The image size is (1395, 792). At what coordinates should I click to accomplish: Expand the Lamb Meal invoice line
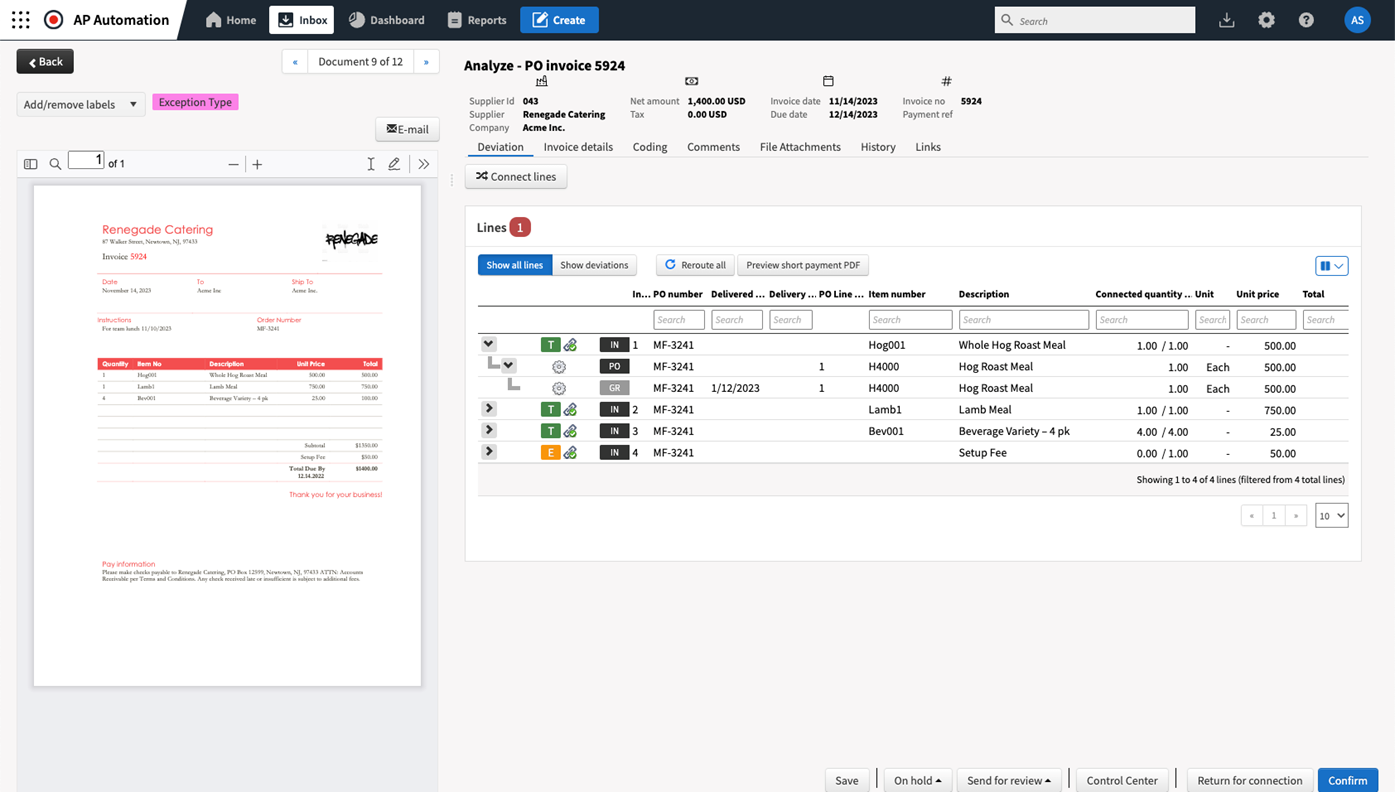click(488, 408)
